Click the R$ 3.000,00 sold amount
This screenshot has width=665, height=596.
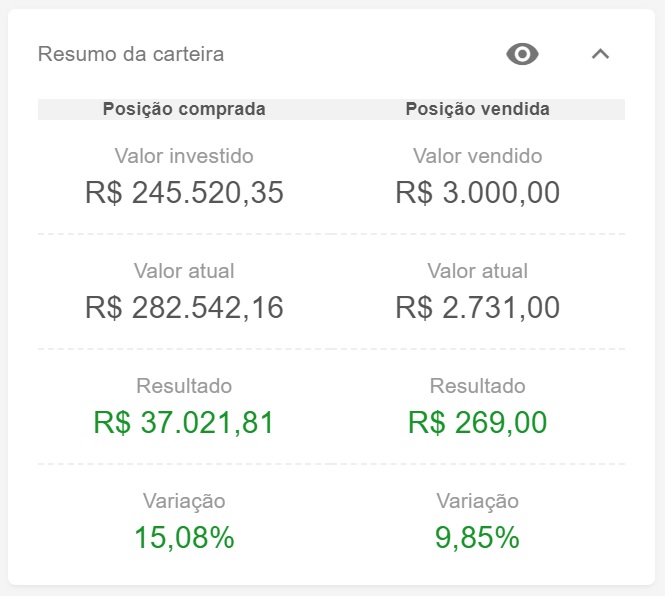[477, 192]
